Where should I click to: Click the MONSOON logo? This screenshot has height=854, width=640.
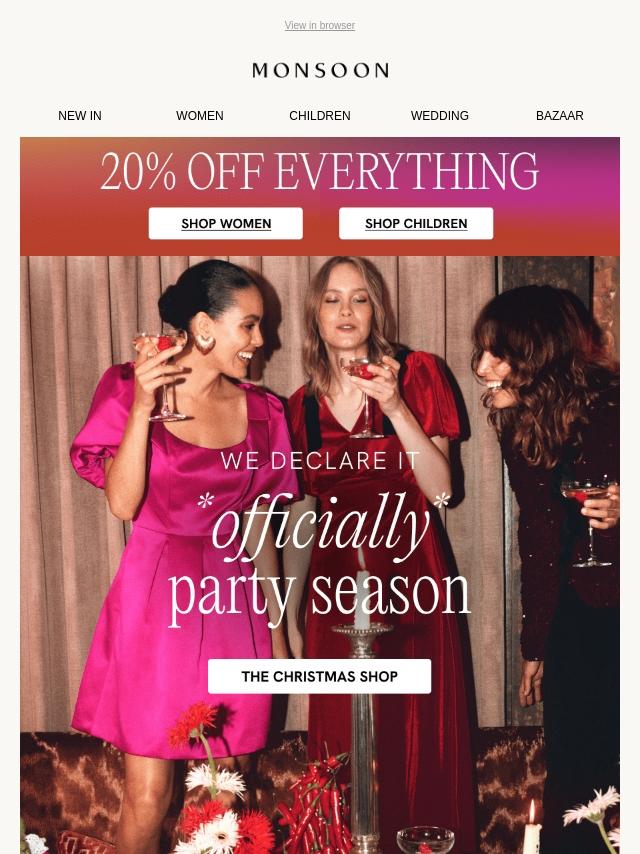click(x=320, y=70)
